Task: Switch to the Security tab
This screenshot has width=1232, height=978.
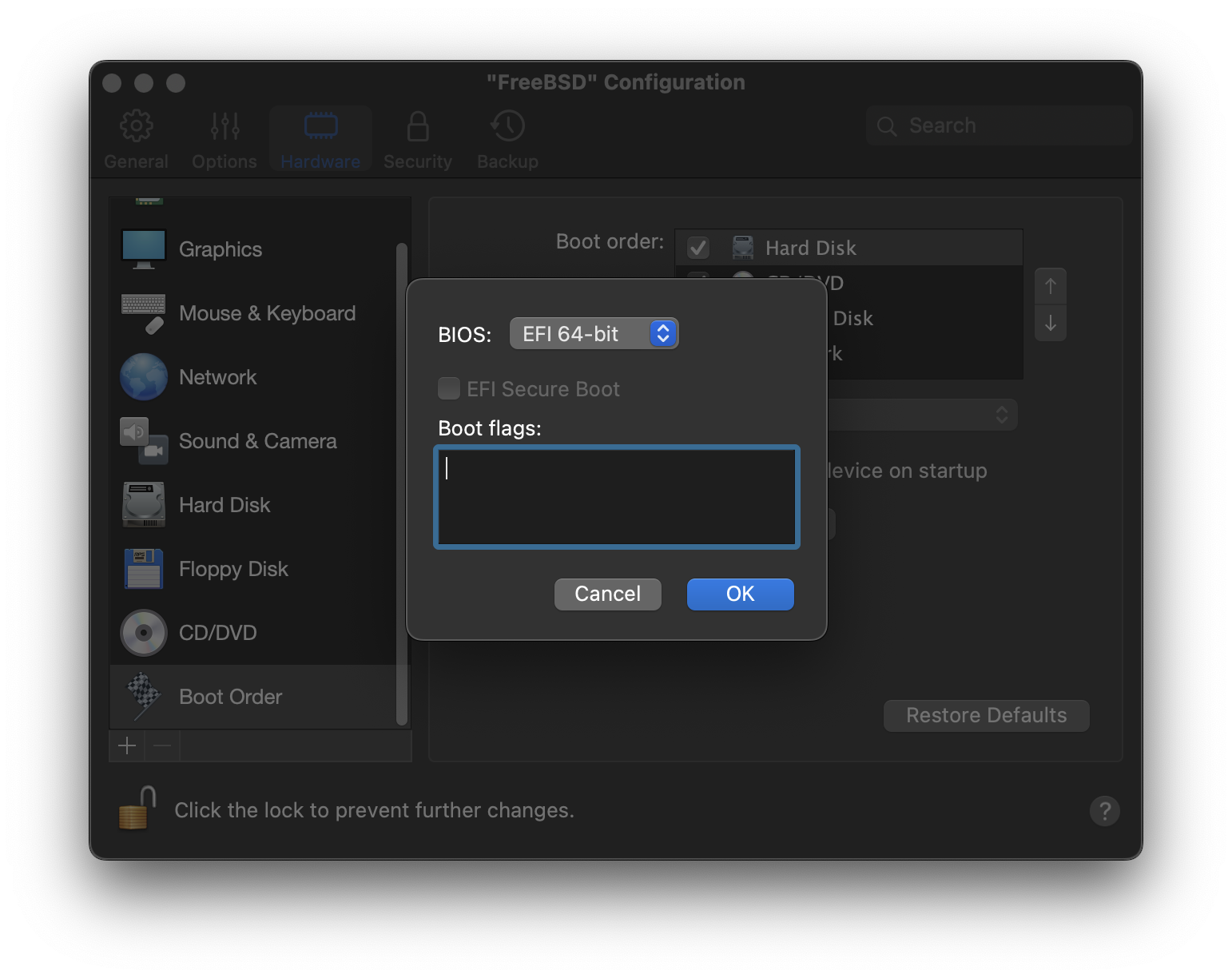Action: pos(417,140)
